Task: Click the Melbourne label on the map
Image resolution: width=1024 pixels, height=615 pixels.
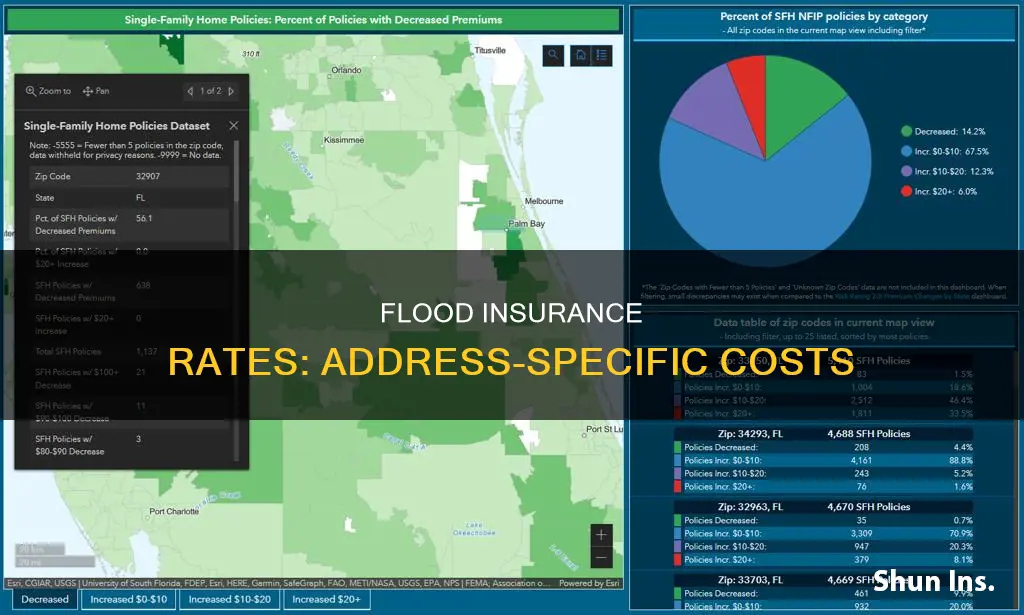Action: point(543,201)
